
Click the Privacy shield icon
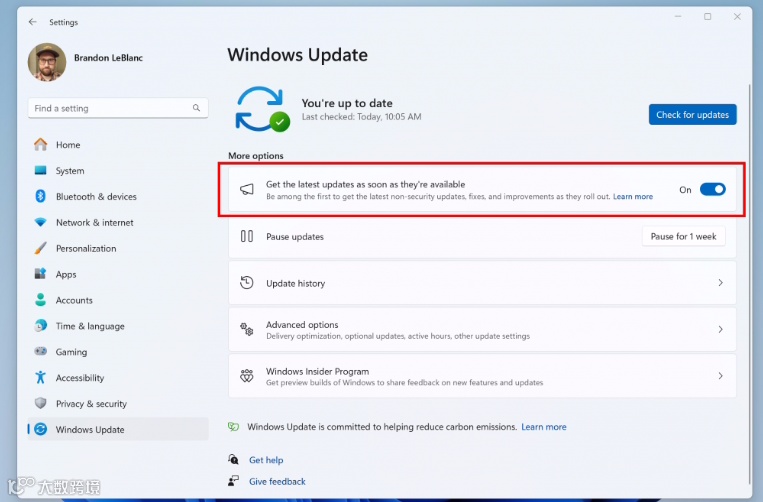pyautogui.click(x=40, y=403)
